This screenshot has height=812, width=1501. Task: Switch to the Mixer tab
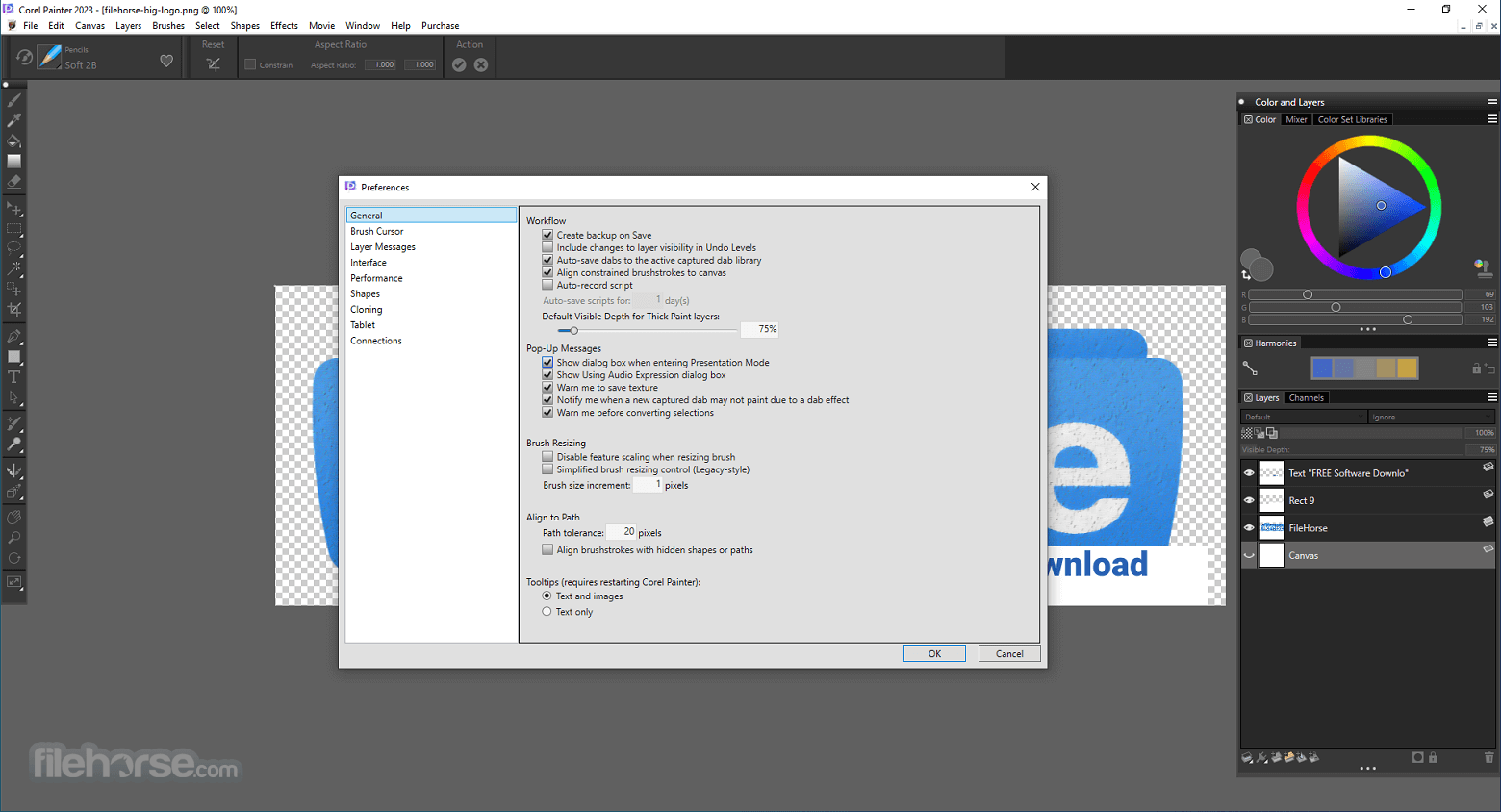1296,119
